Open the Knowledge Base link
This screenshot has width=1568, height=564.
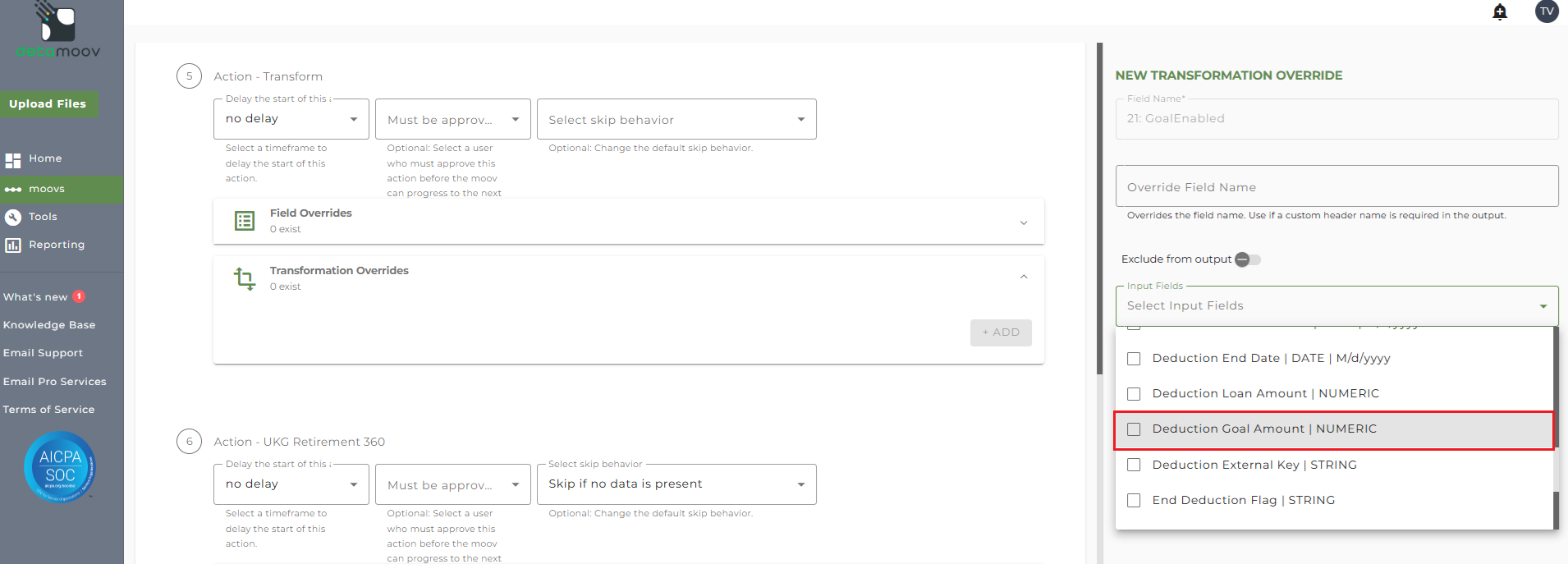[49, 325]
